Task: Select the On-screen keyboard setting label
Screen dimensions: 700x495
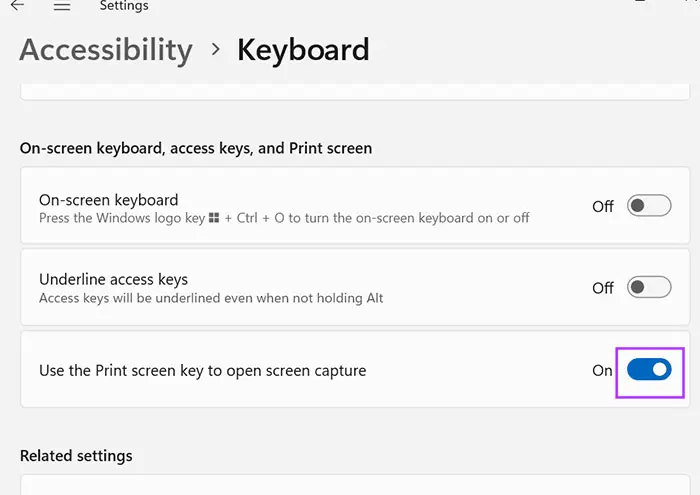Action: tap(108, 199)
